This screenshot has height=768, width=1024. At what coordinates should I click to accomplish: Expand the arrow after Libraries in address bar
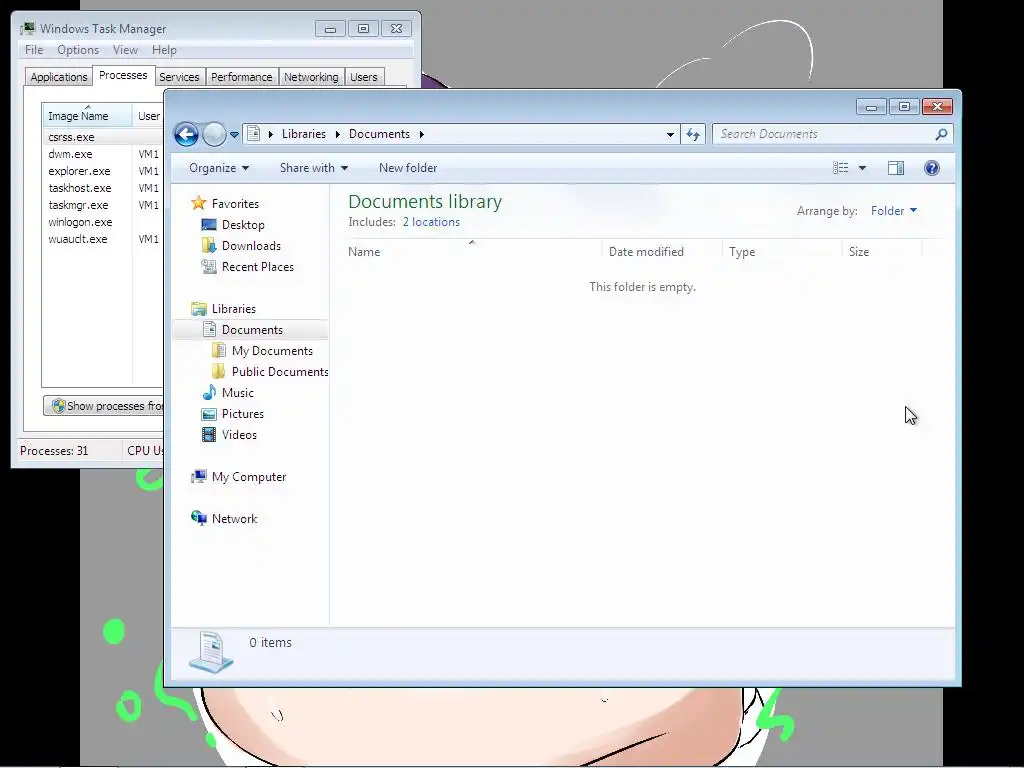[337, 134]
